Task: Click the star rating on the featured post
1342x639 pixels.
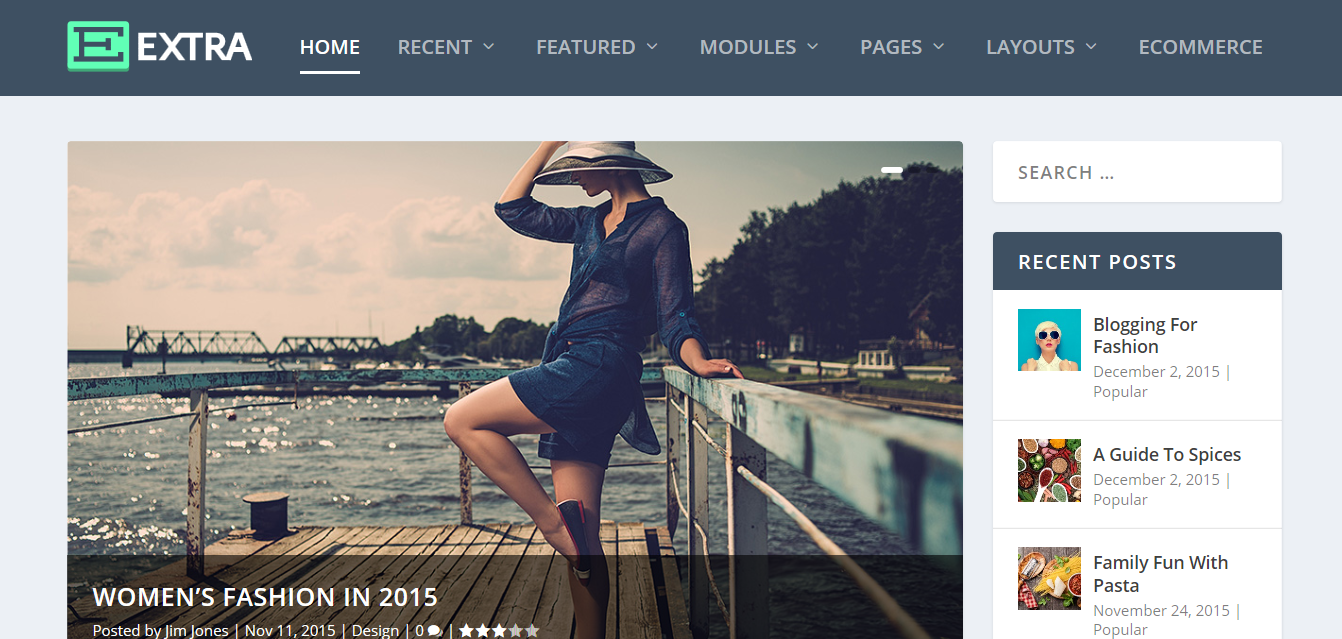Action: (498, 631)
